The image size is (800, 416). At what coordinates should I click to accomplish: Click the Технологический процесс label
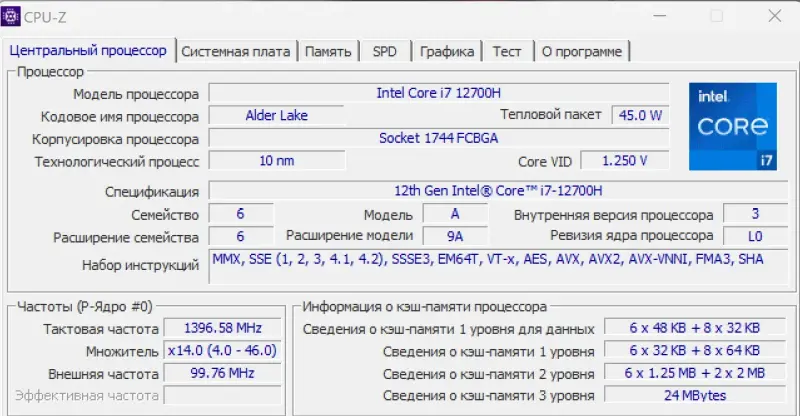(117, 162)
